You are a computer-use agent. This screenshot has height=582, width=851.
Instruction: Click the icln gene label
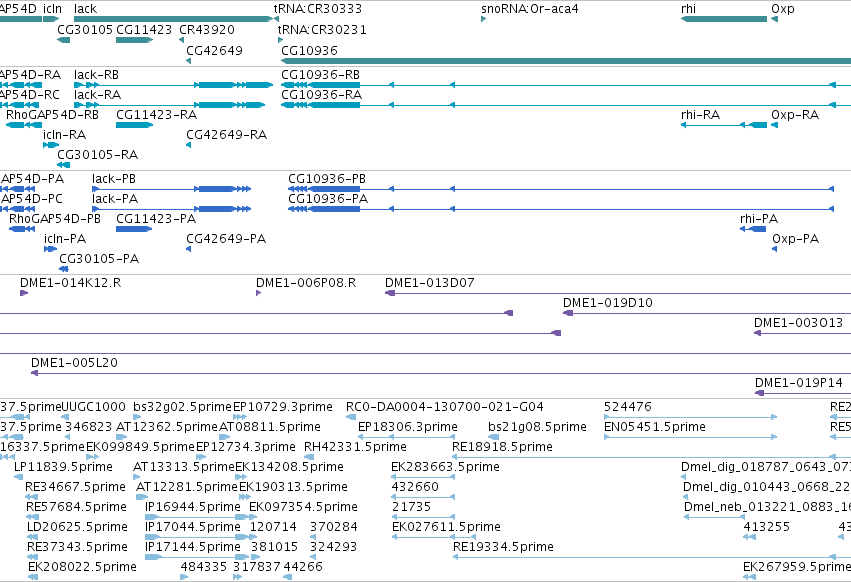(52, 9)
